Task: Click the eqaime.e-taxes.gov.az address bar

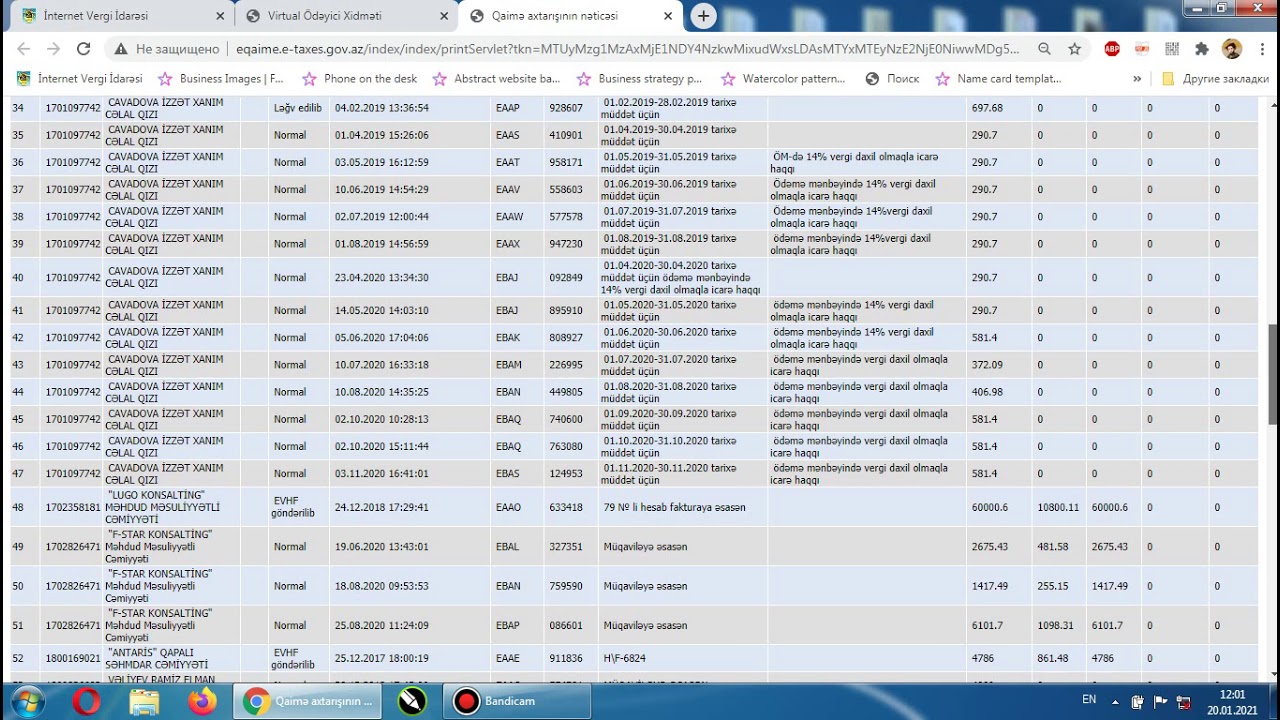Action: tap(628, 48)
